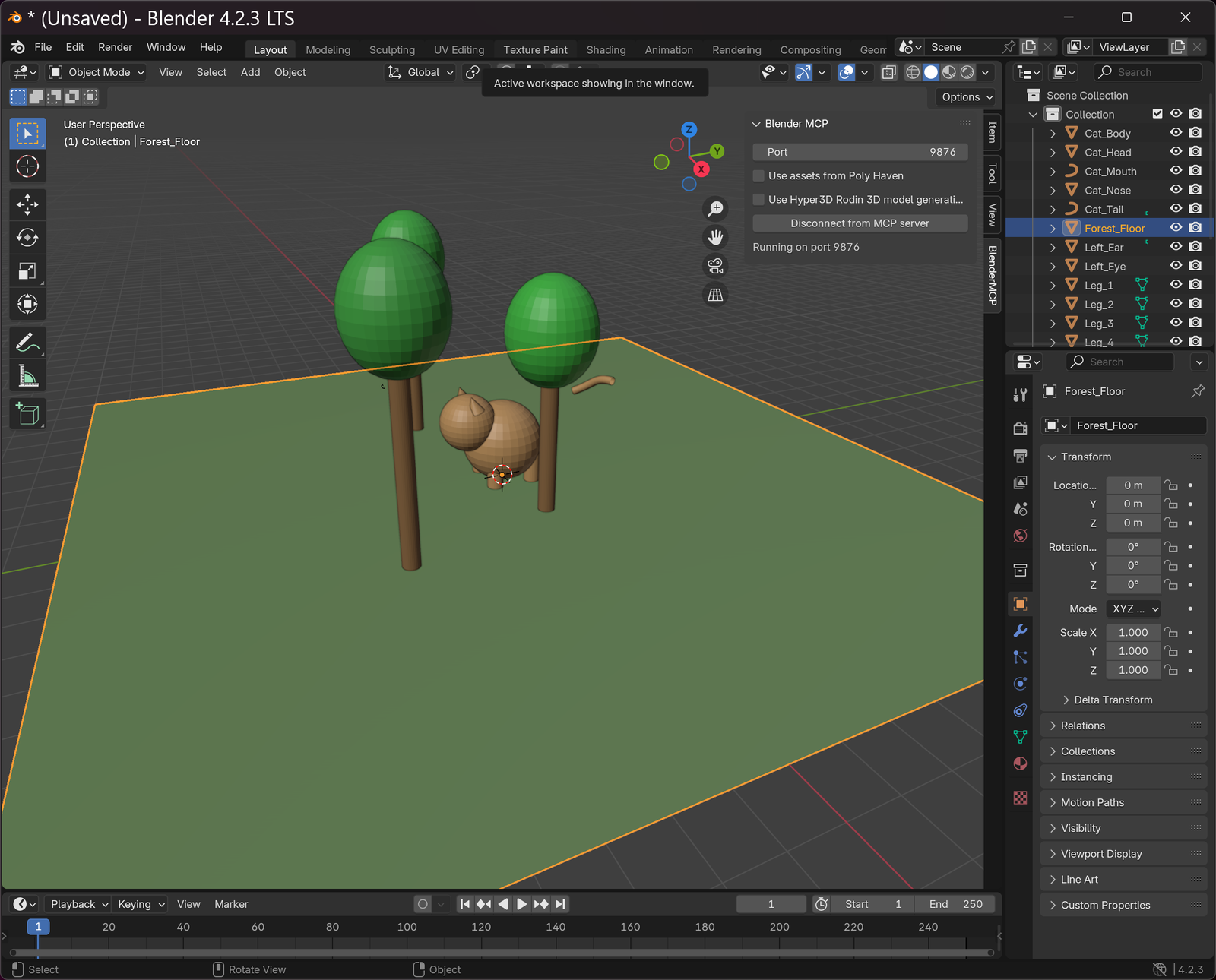This screenshot has width=1216, height=980.
Task: Open the Material properties tab icon
Action: [1020, 763]
